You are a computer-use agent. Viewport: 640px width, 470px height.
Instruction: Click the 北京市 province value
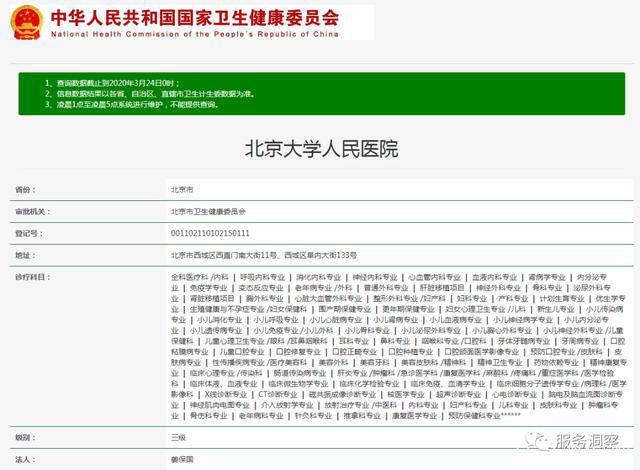coord(181,189)
